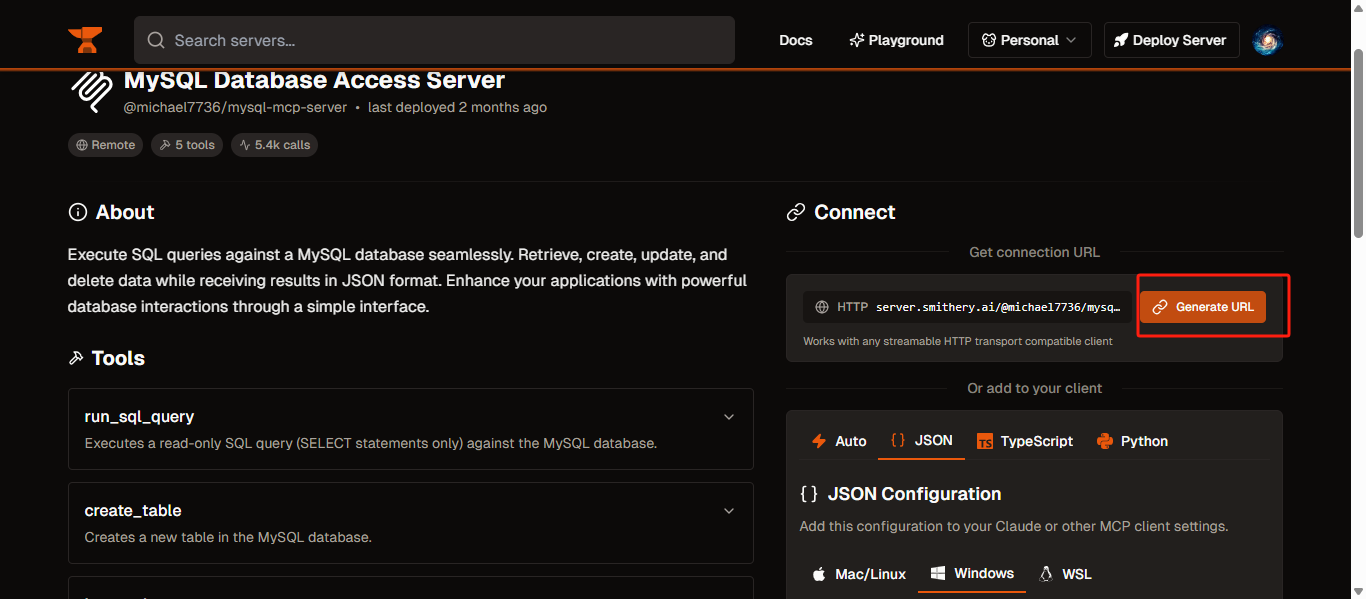Click the Tools heading hammer icon
Image resolution: width=1366 pixels, height=599 pixels.
[x=76, y=358]
